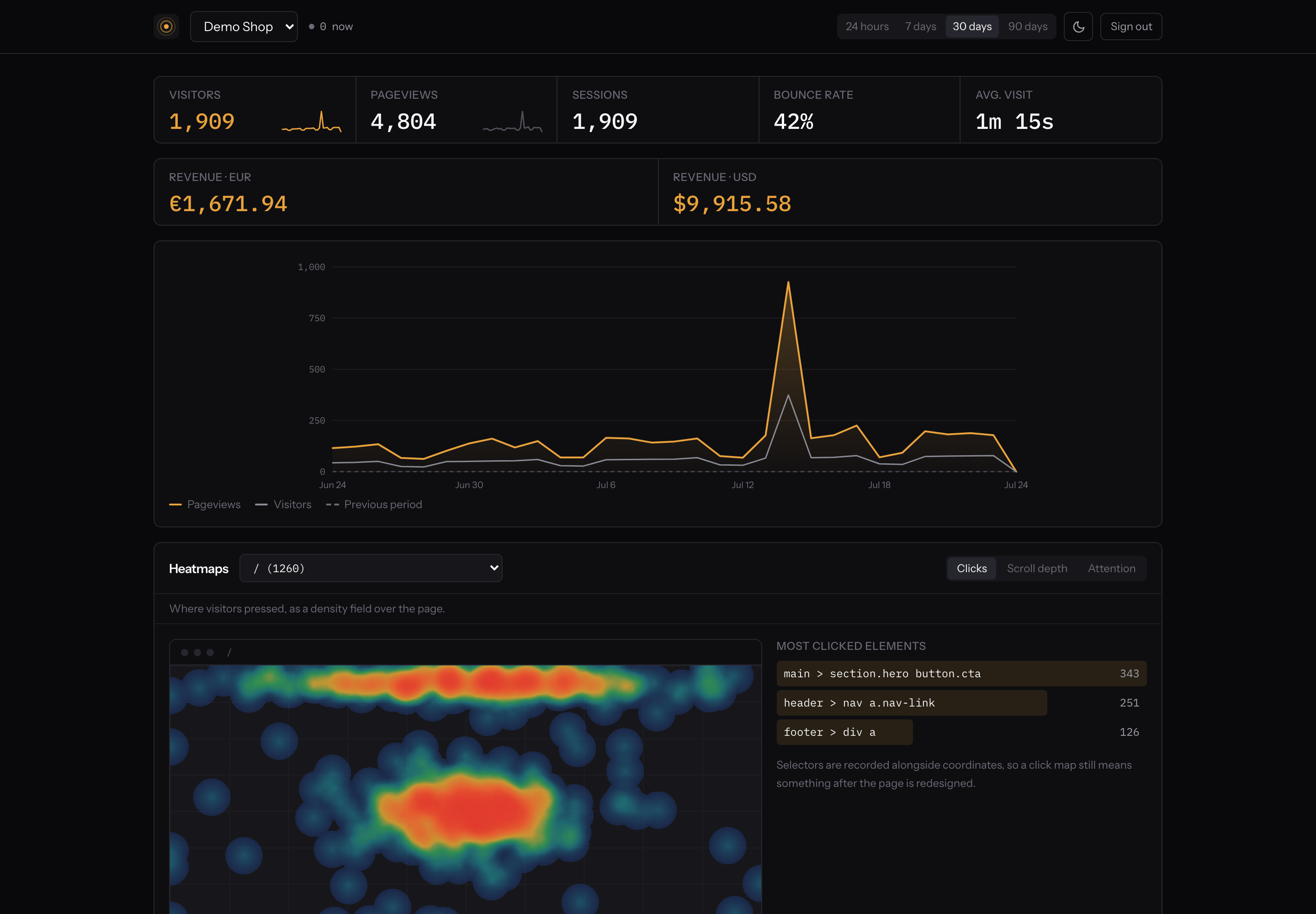Viewport: 1316px width, 914px height.
Task: Click the EUR revenue €1,671.94
Action: [x=228, y=204]
